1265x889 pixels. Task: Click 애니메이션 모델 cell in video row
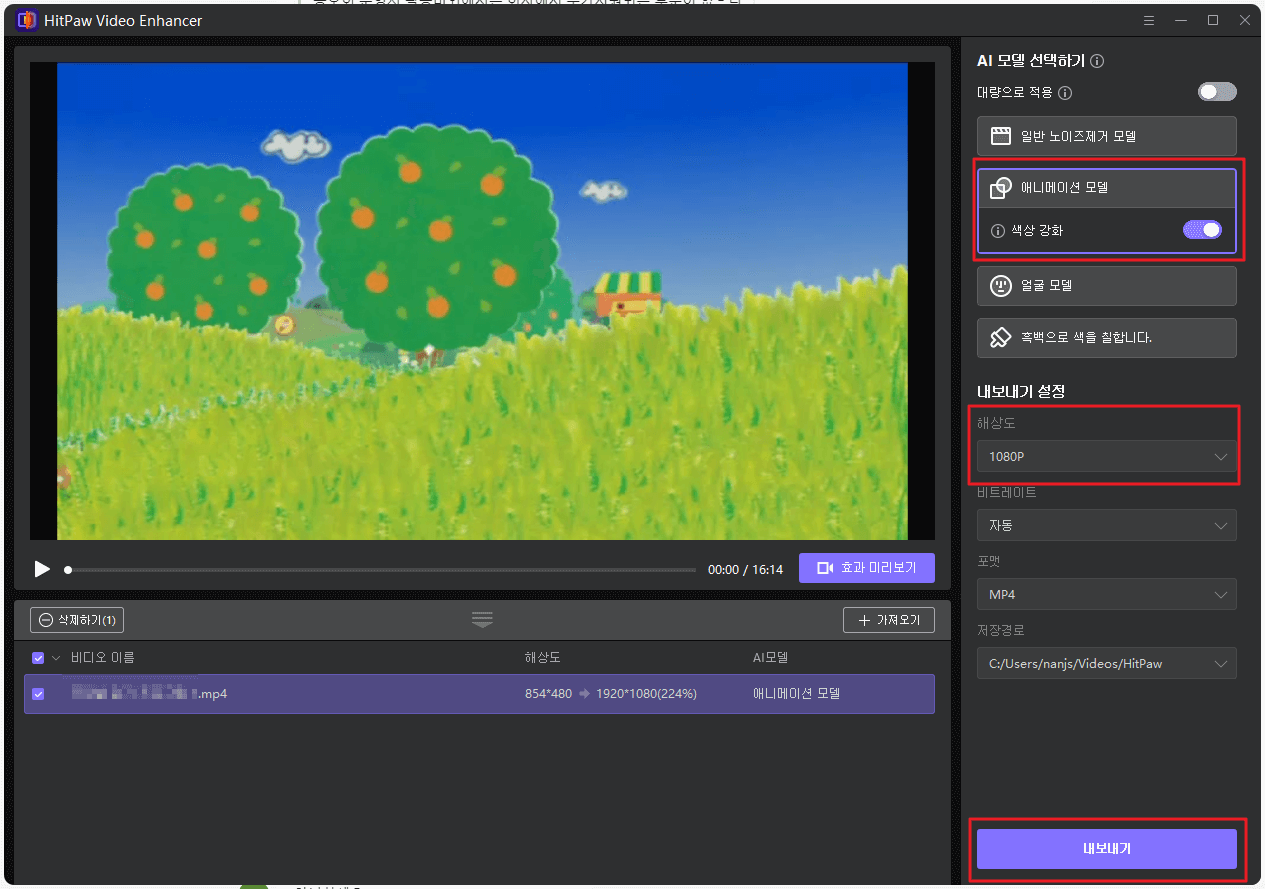pyautogui.click(x=796, y=693)
